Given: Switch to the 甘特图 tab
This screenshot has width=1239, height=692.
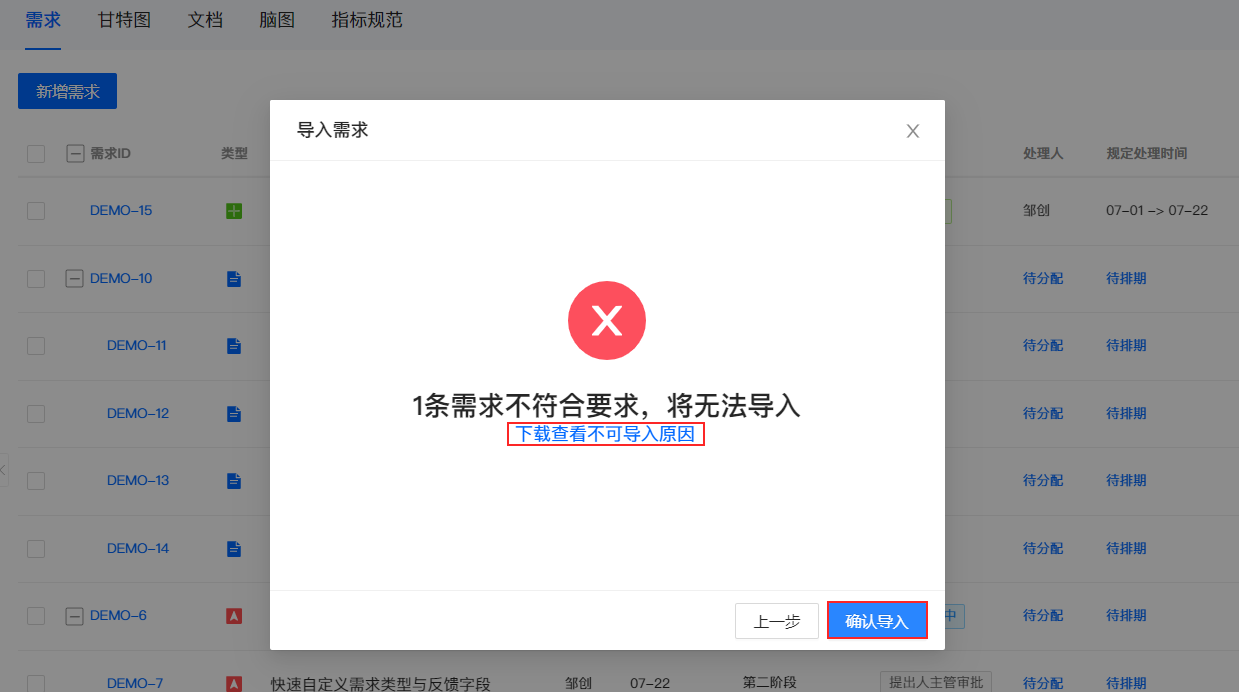Looking at the screenshot, I should coord(124,20).
